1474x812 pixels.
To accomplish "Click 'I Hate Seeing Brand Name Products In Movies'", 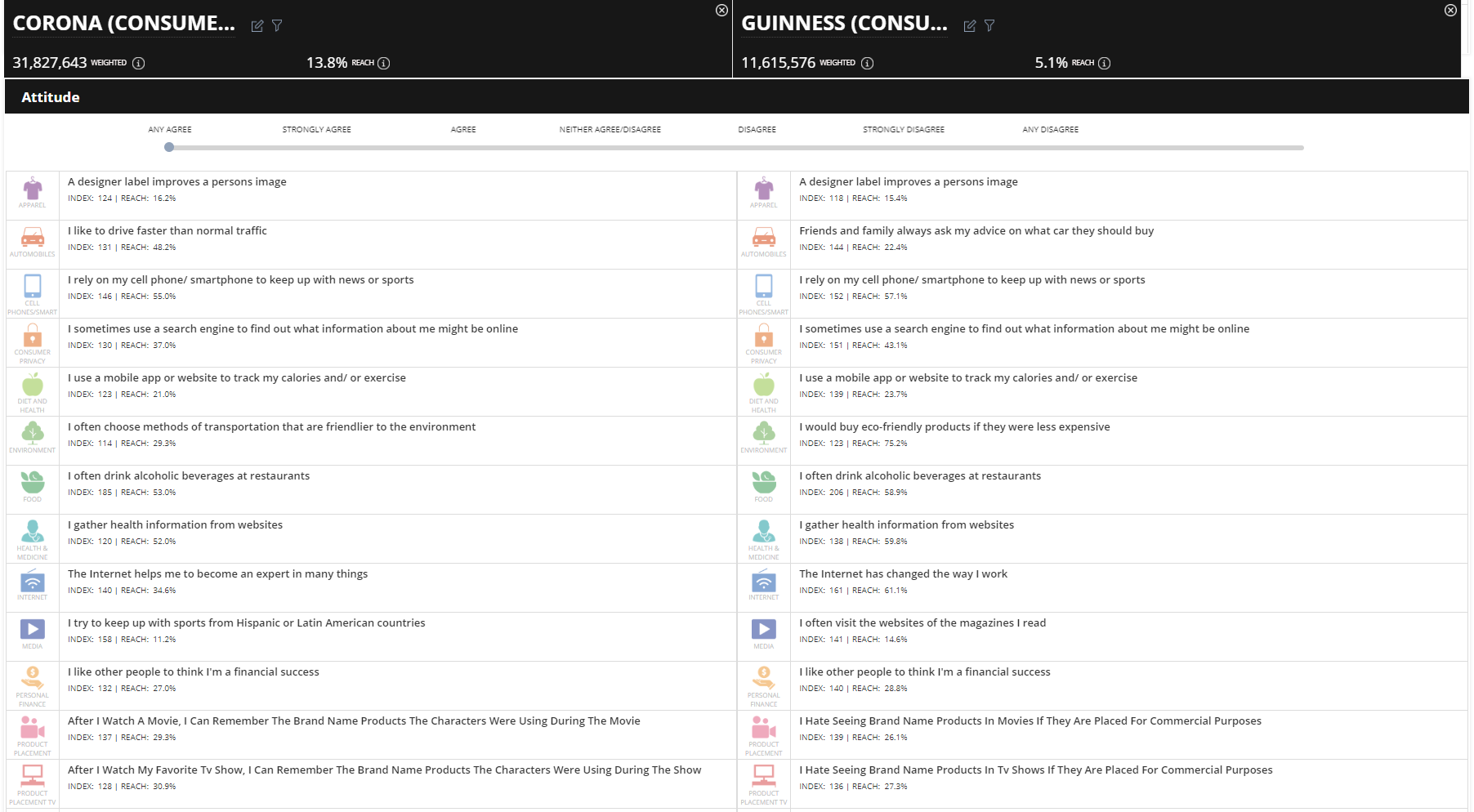I will (x=1030, y=721).
